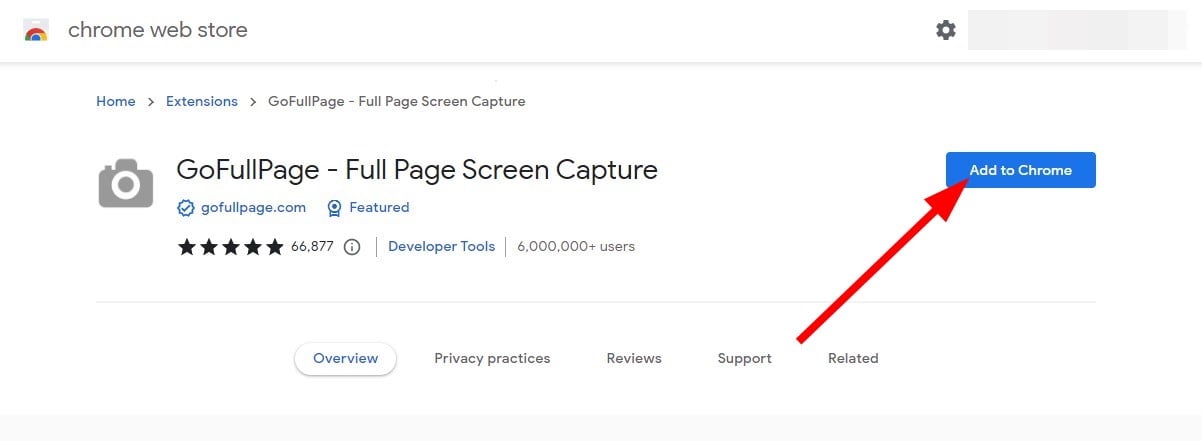The height and width of the screenshot is (441, 1202).
Task: Go to the Home breadcrumb link
Action: 115,101
